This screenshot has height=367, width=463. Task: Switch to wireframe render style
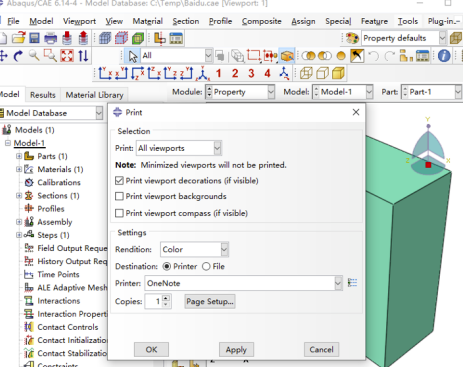306,73
